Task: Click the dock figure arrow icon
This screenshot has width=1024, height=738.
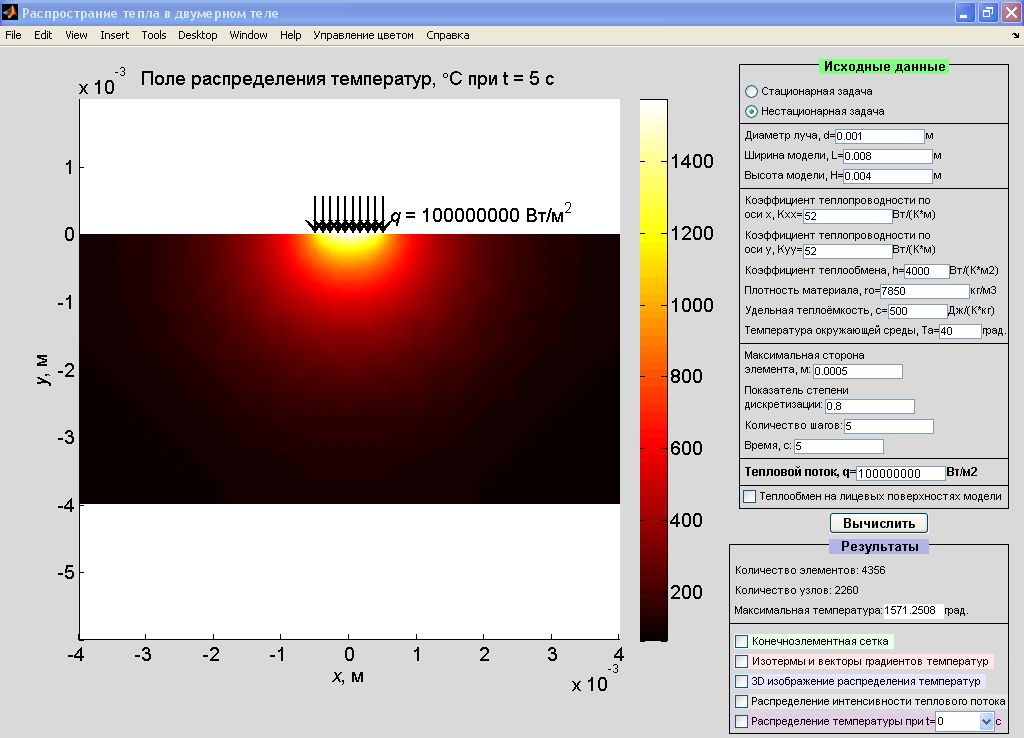Action: pyautogui.click(x=1015, y=35)
